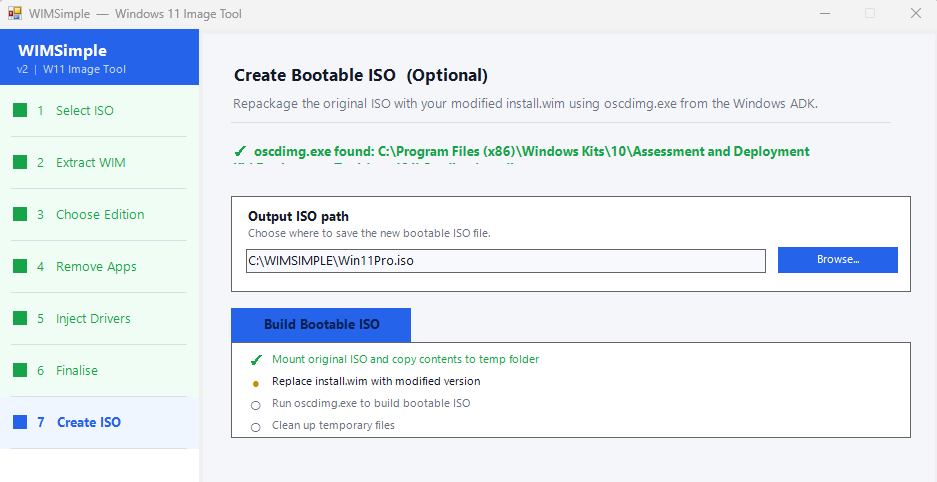Click the green square icon beside Finalise

point(20,370)
